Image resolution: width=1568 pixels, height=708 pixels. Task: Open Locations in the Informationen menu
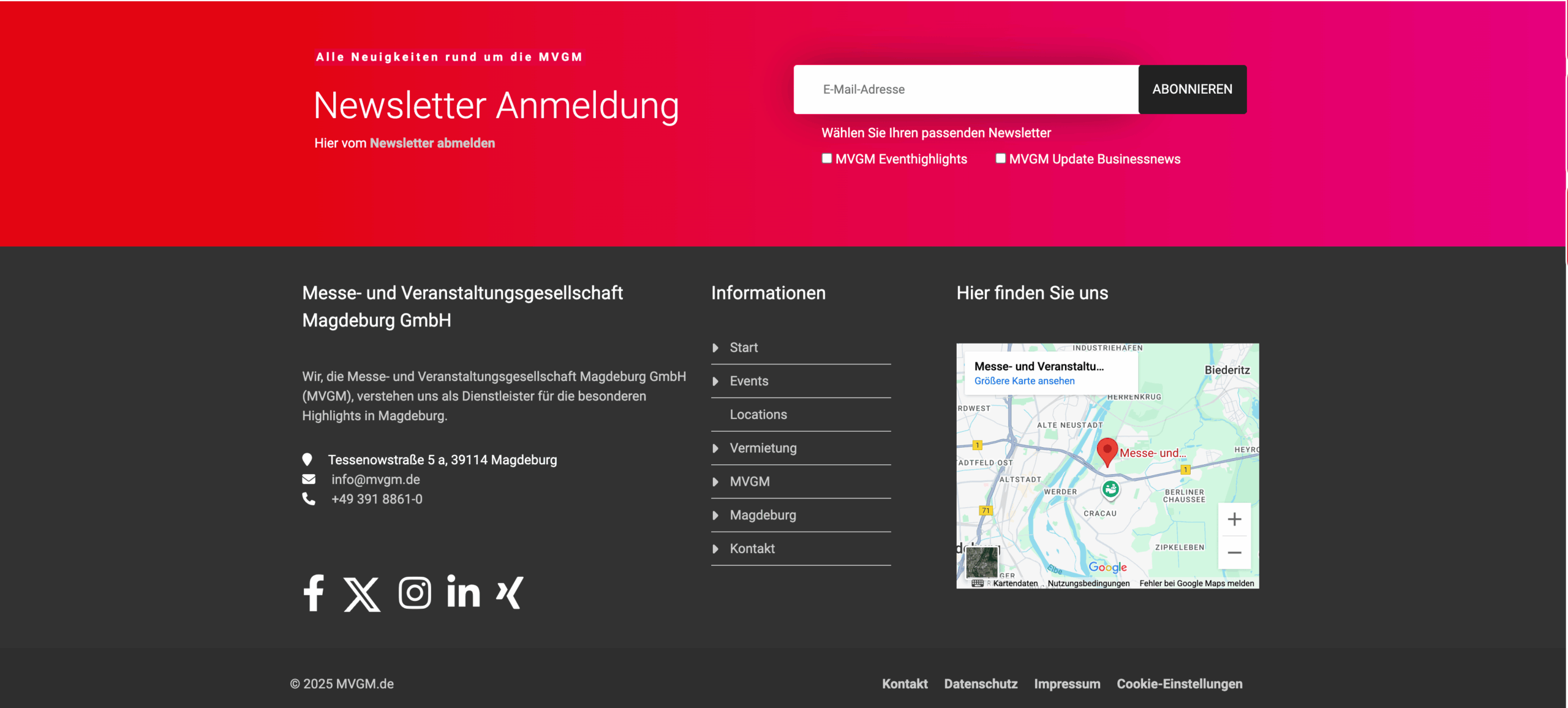(758, 415)
